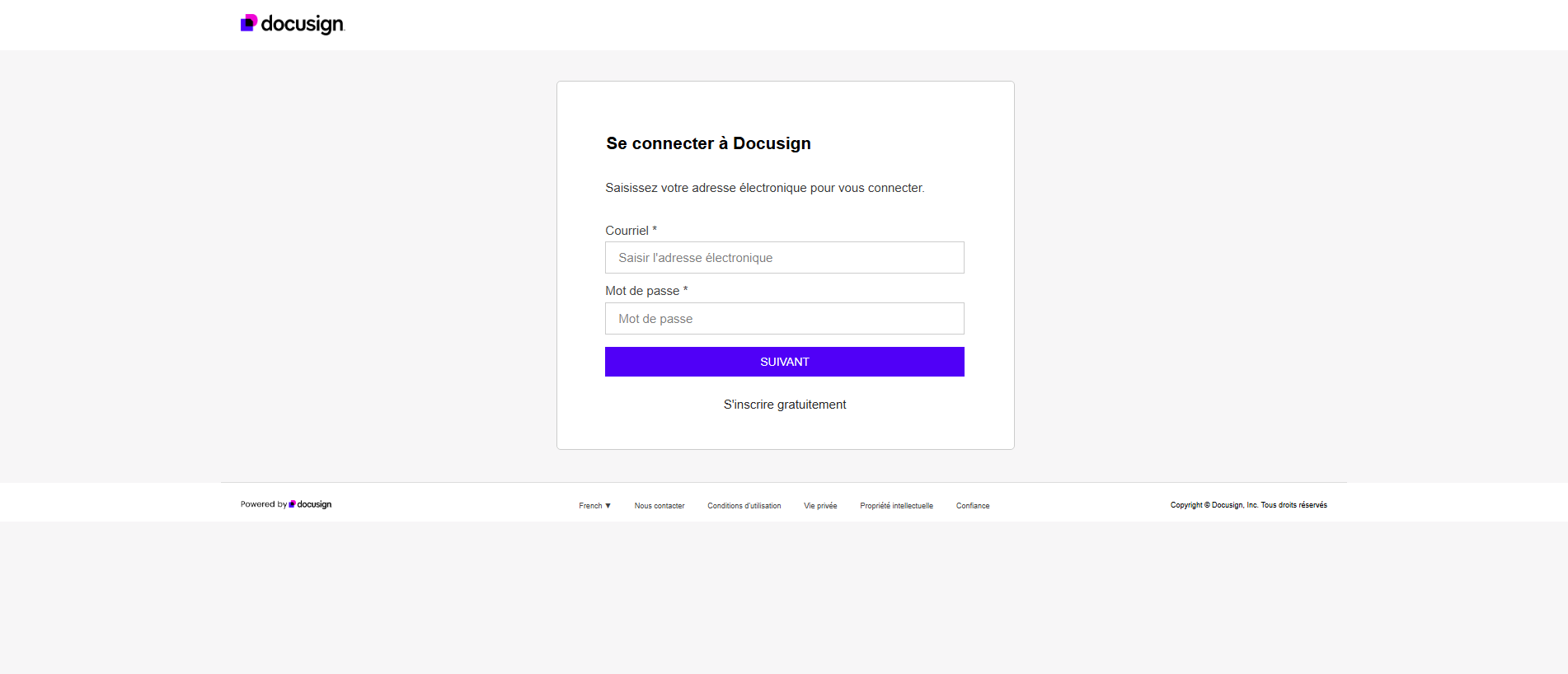This screenshot has width=1568, height=674.
Task: Open Conditions d'utilisation in the footer
Action: coord(744,506)
